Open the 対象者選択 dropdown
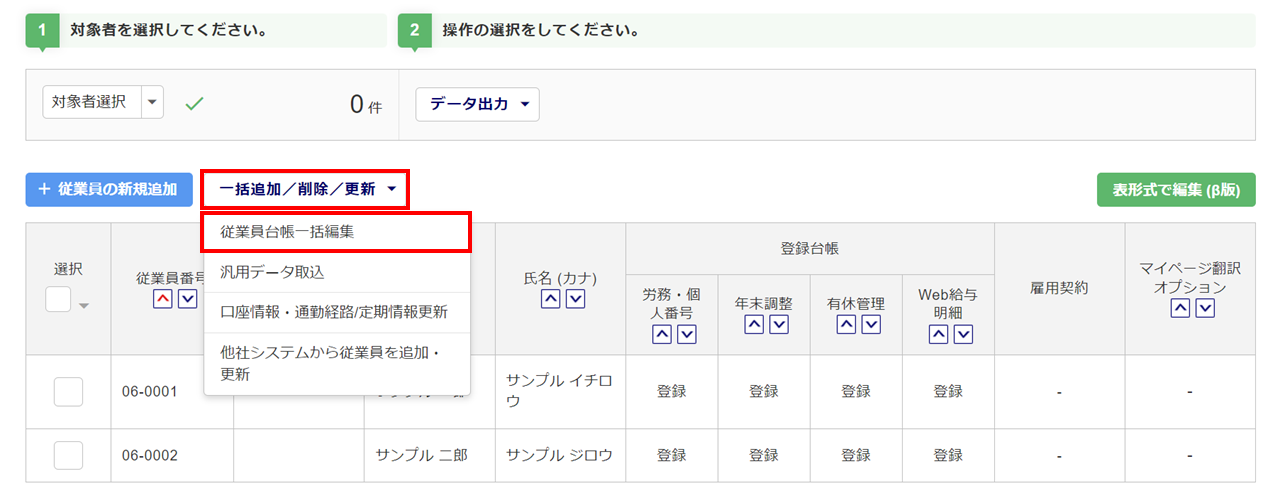The height and width of the screenshot is (486, 1280). [x=152, y=102]
